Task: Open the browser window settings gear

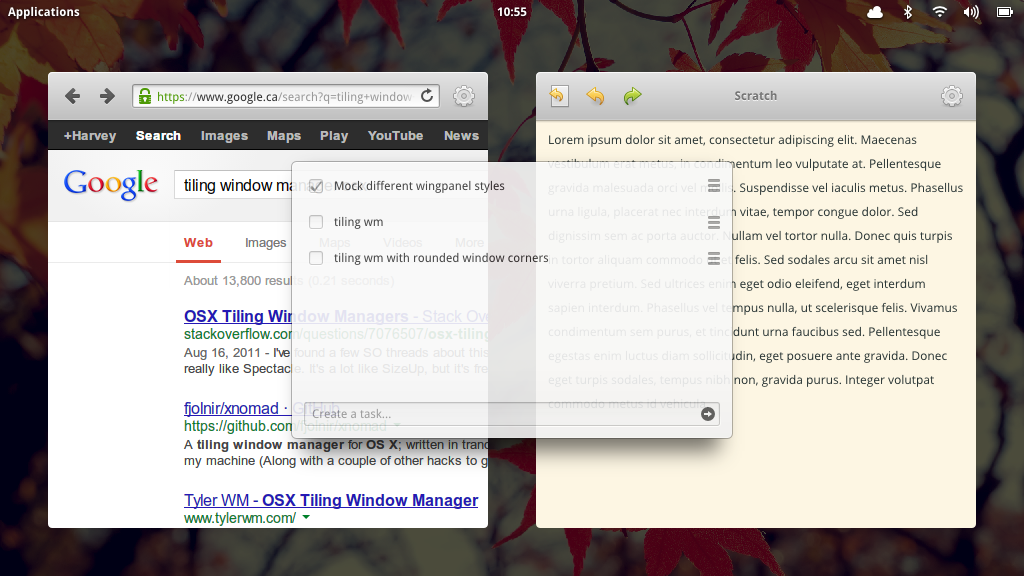Action: [464, 96]
